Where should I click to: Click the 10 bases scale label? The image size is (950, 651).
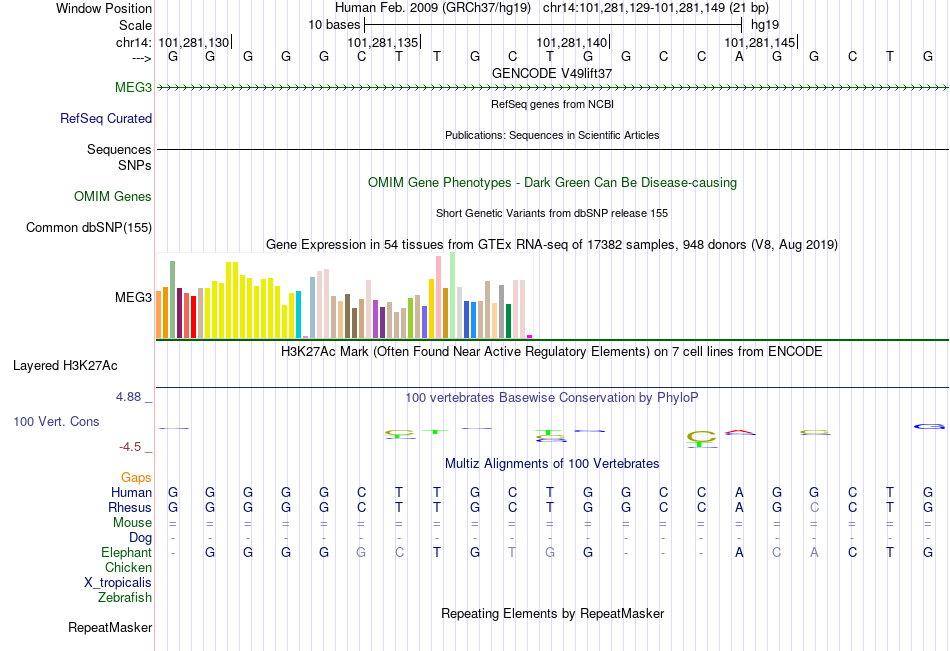point(334,25)
